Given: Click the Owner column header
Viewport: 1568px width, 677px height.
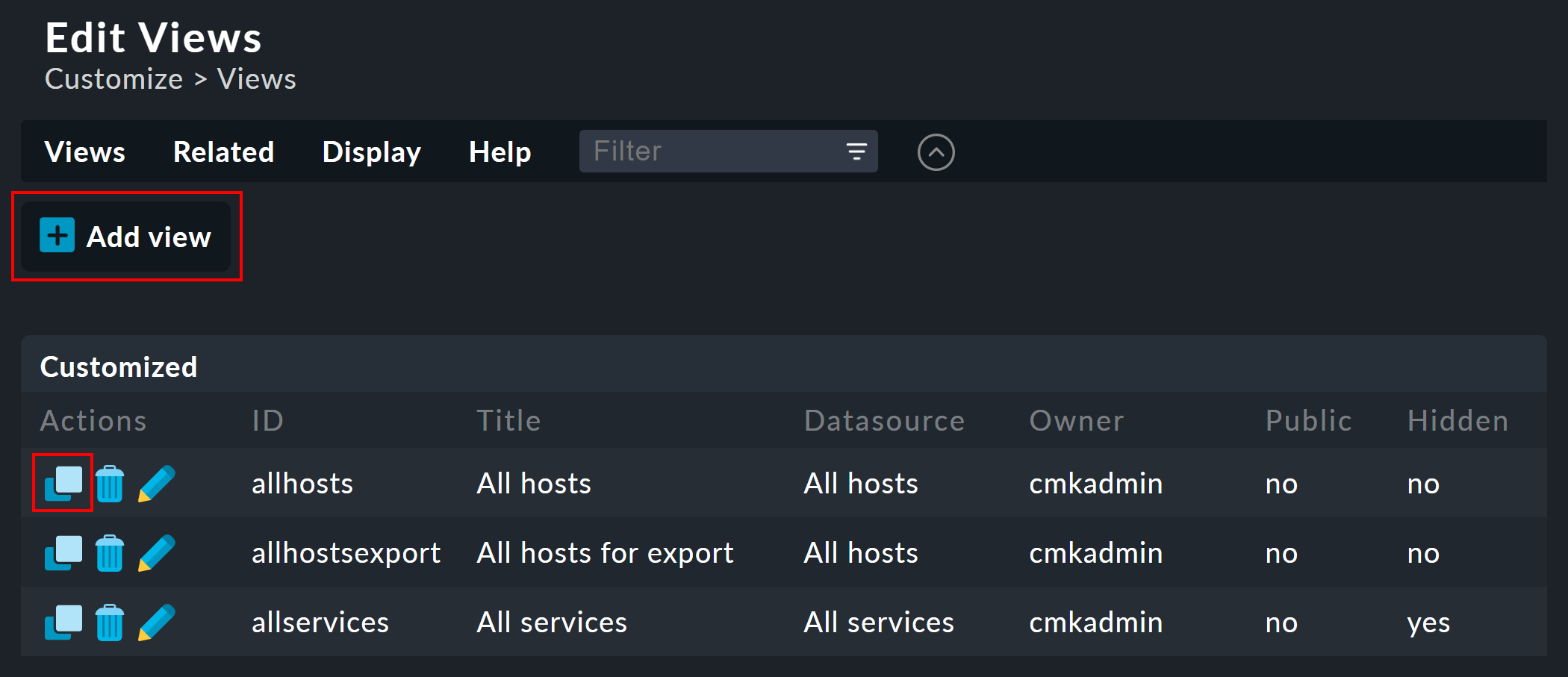Looking at the screenshot, I should (1076, 421).
